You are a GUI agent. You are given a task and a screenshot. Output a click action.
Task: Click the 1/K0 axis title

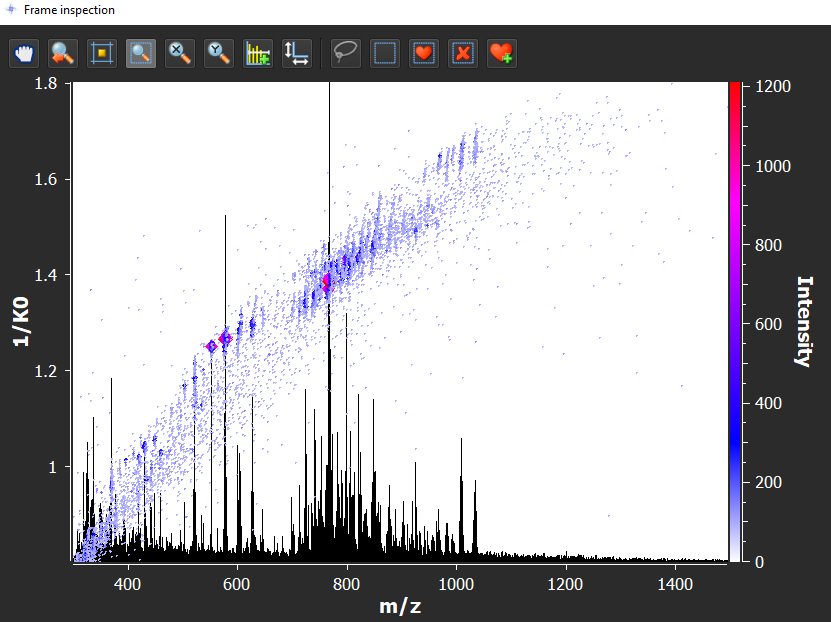21,322
